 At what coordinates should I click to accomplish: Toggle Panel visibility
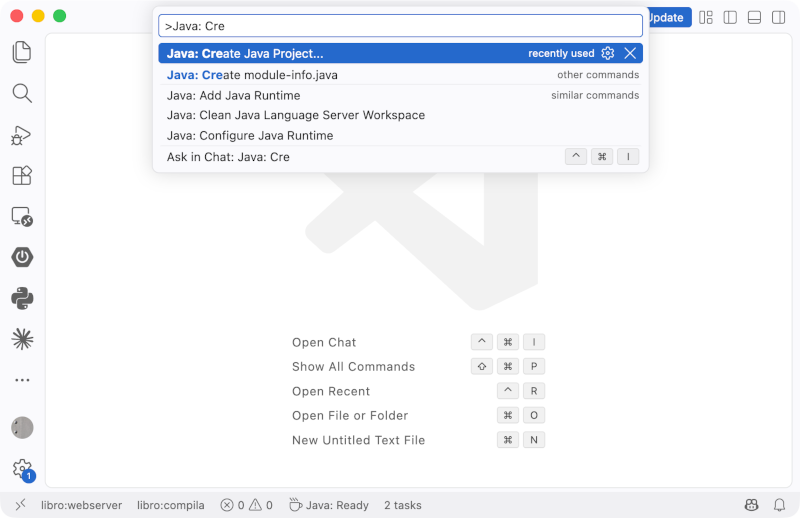point(754,17)
